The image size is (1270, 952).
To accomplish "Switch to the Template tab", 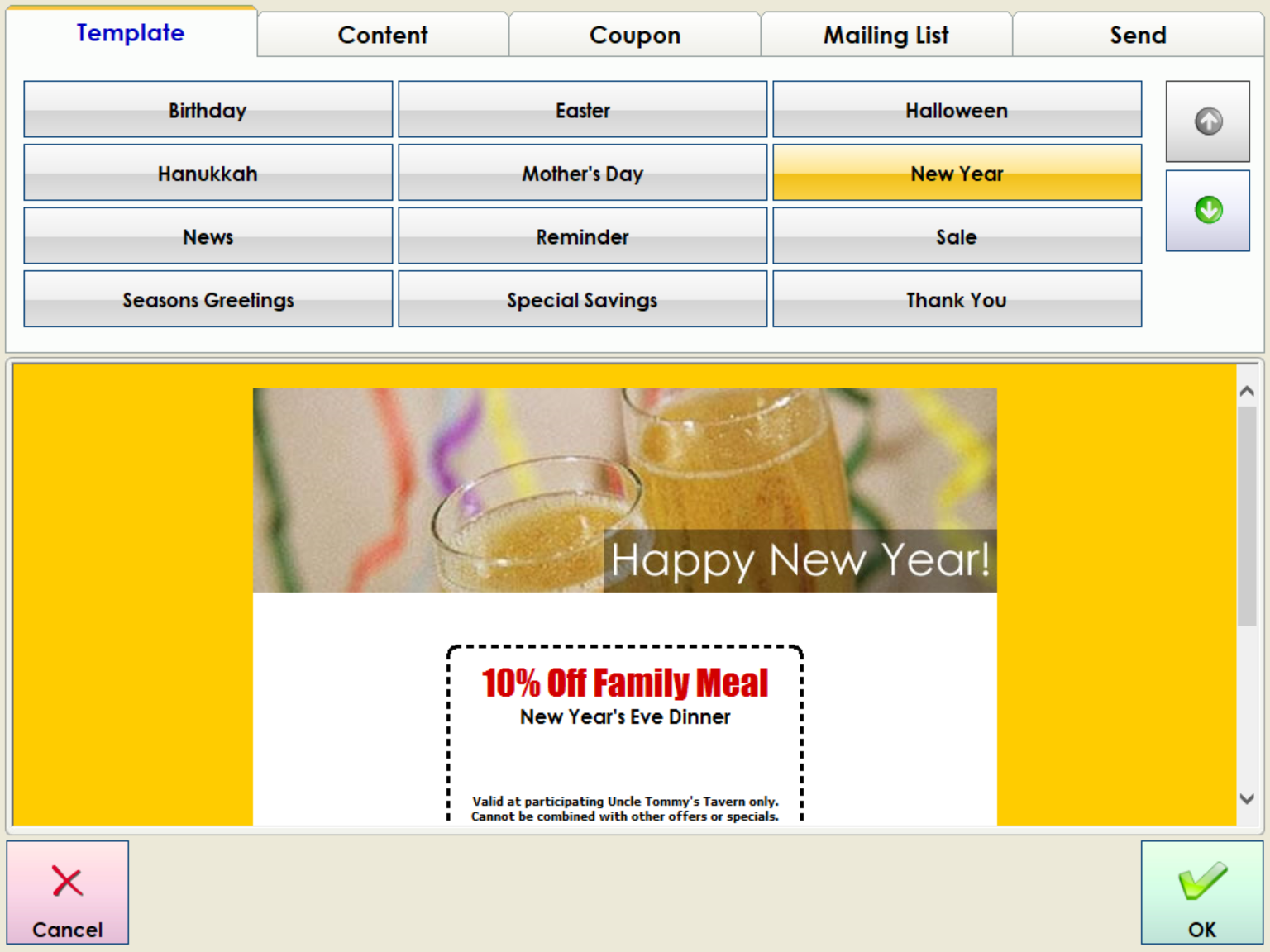I will pos(131,33).
